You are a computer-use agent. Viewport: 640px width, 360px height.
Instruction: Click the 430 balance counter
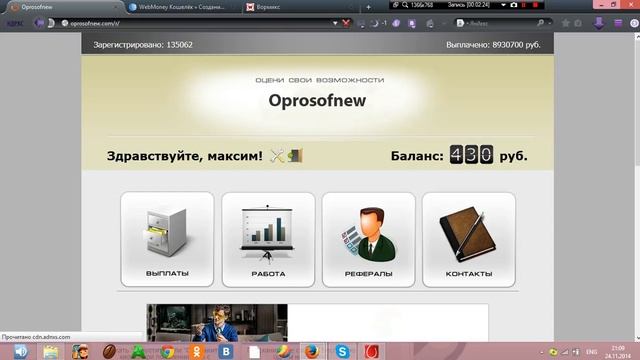click(x=471, y=155)
